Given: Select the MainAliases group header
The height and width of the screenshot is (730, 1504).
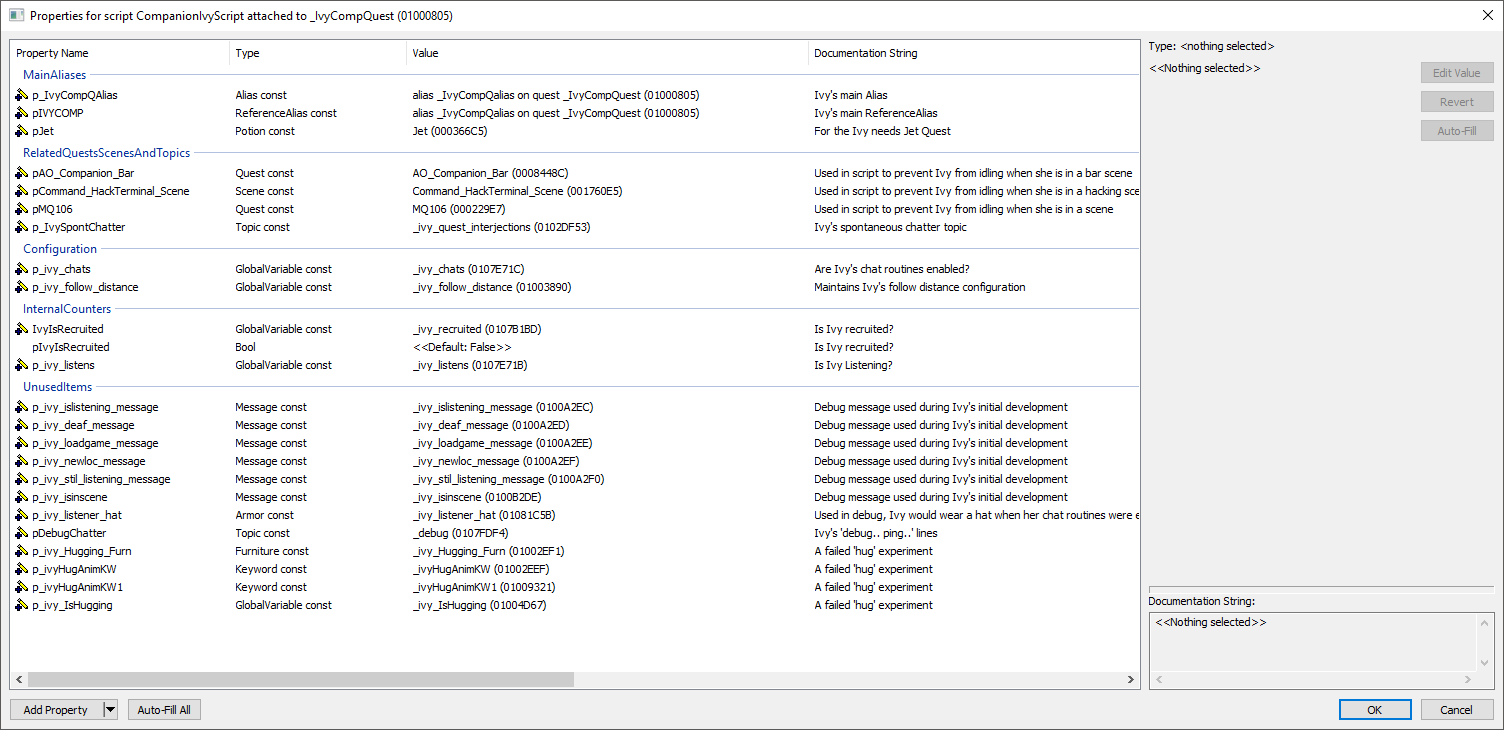Looking at the screenshot, I should [x=55, y=74].
